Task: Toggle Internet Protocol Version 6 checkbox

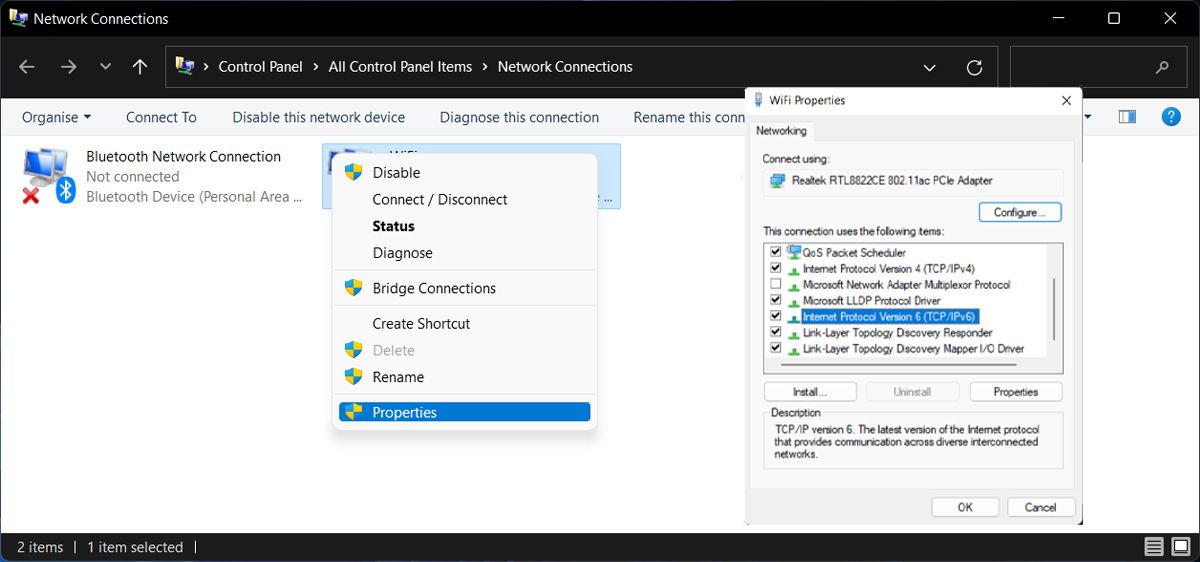Action: click(x=775, y=316)
